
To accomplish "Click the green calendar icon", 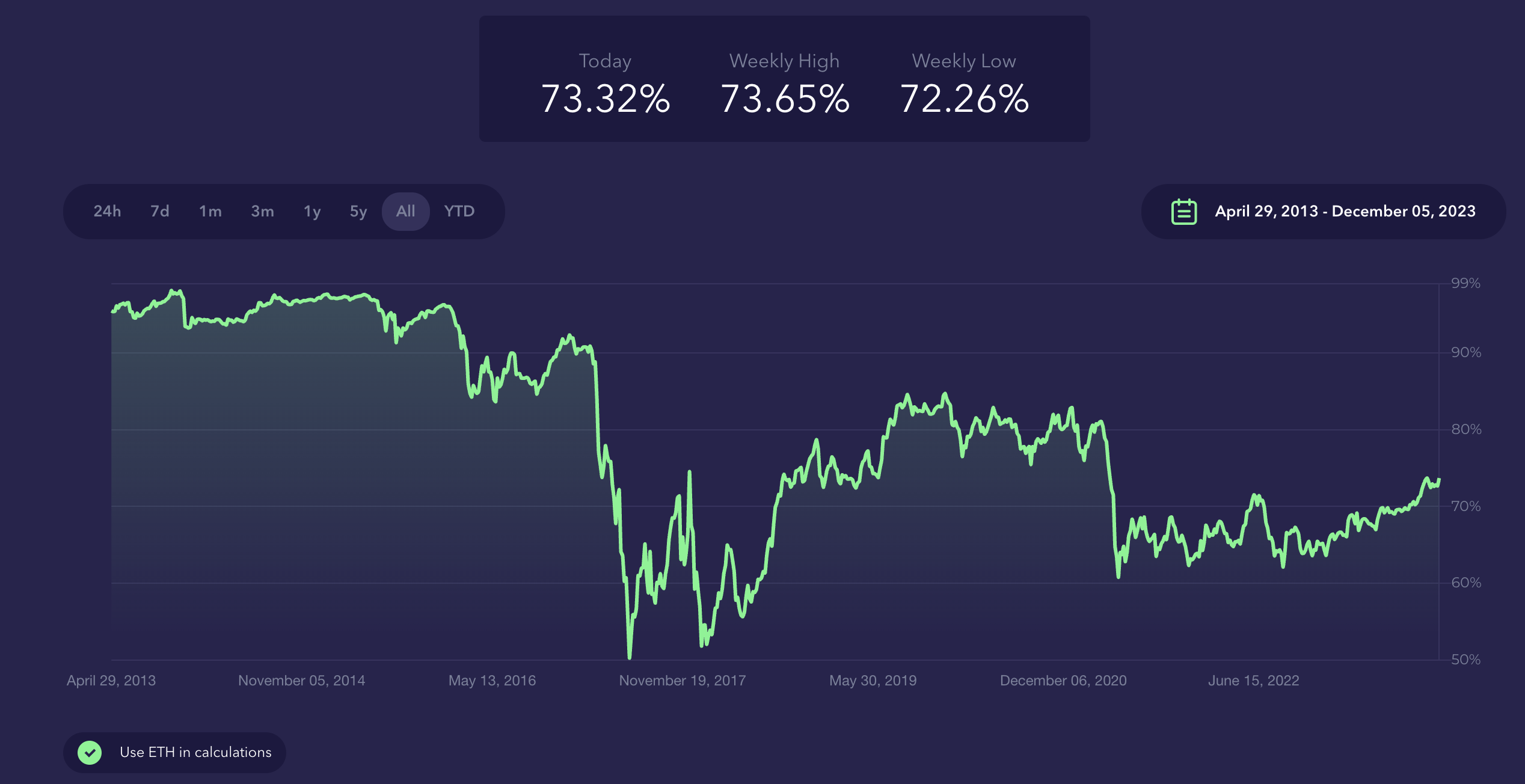I will coord(1183,212).
